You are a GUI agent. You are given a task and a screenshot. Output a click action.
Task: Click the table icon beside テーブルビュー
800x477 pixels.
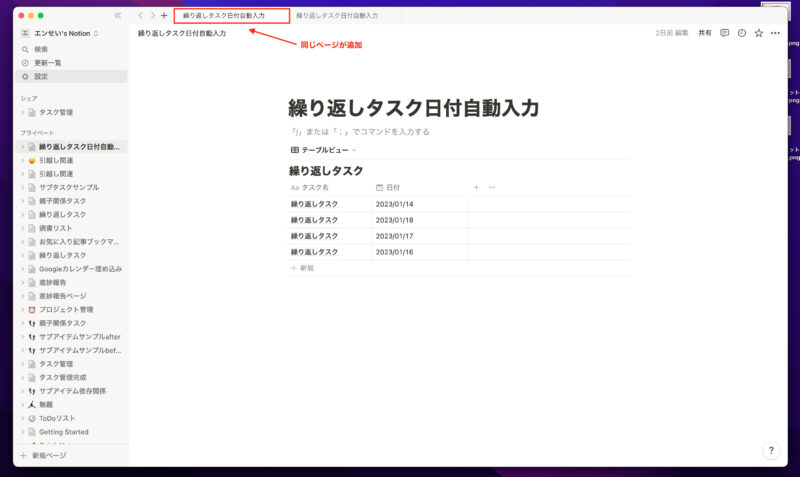294,150
